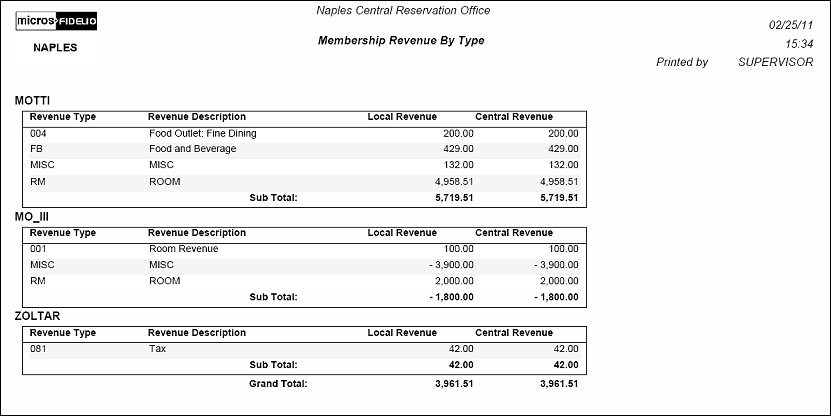Screen dimensions: 831x416
Task: Click the Grand Total label
Action: (277, 383)
